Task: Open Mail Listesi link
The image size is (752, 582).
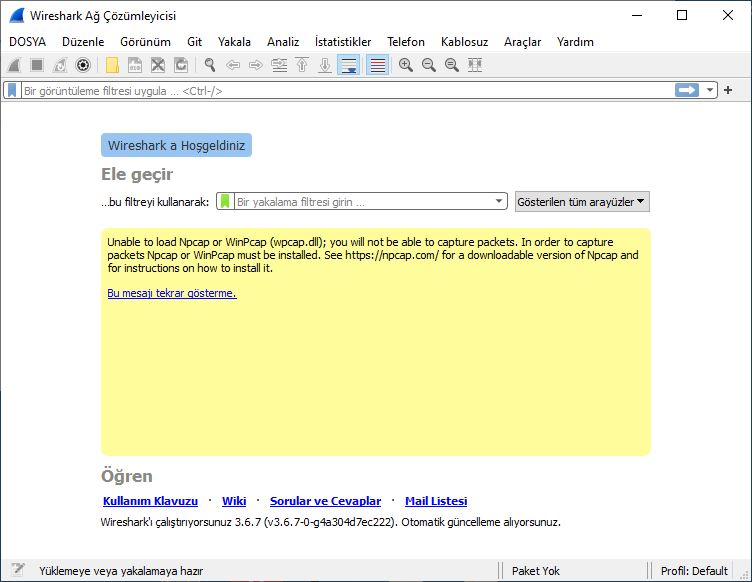Action: click(436, 501)
